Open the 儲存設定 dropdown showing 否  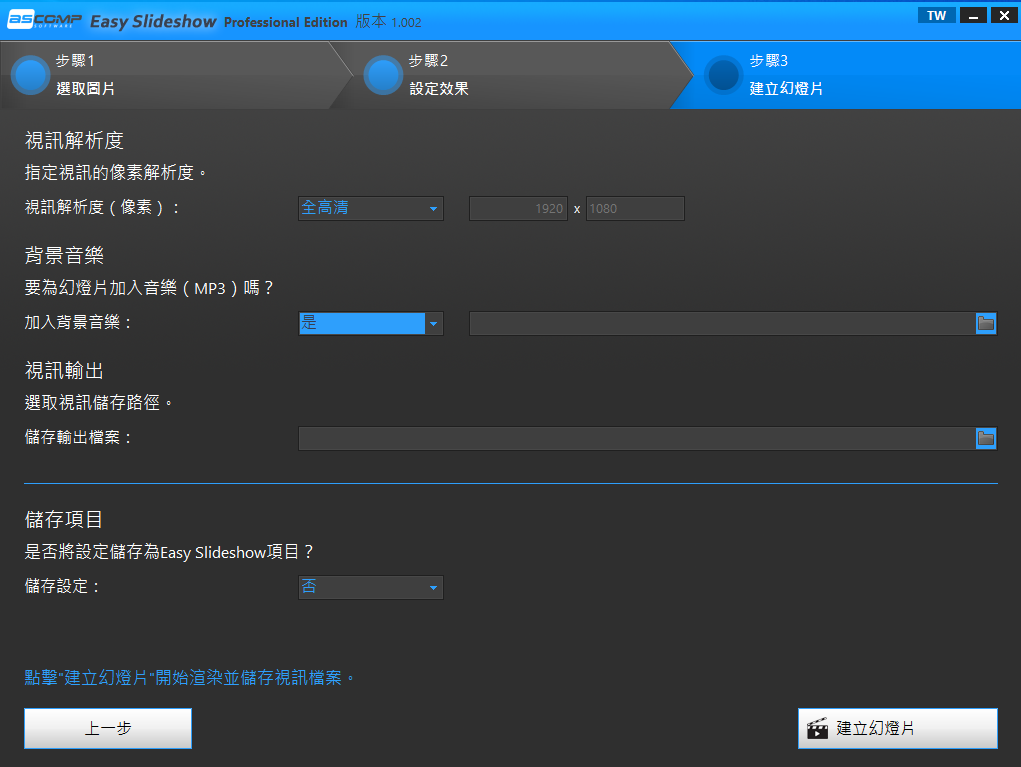tap(371, 587)
